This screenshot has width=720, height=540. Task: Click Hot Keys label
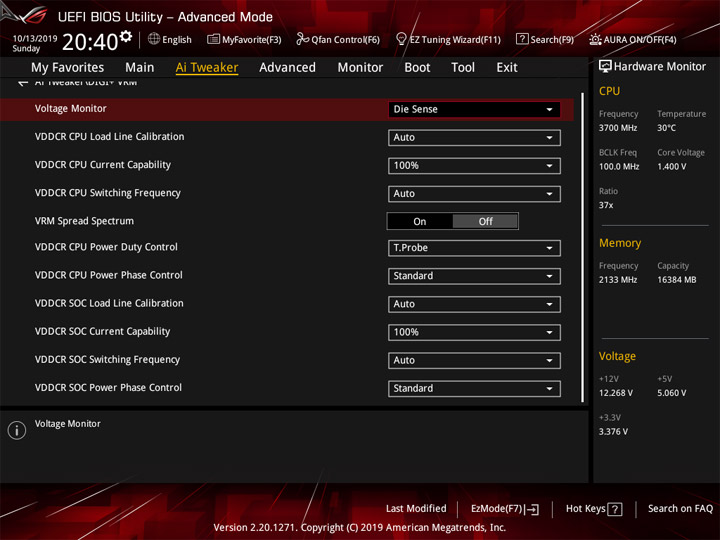[585, 509]
